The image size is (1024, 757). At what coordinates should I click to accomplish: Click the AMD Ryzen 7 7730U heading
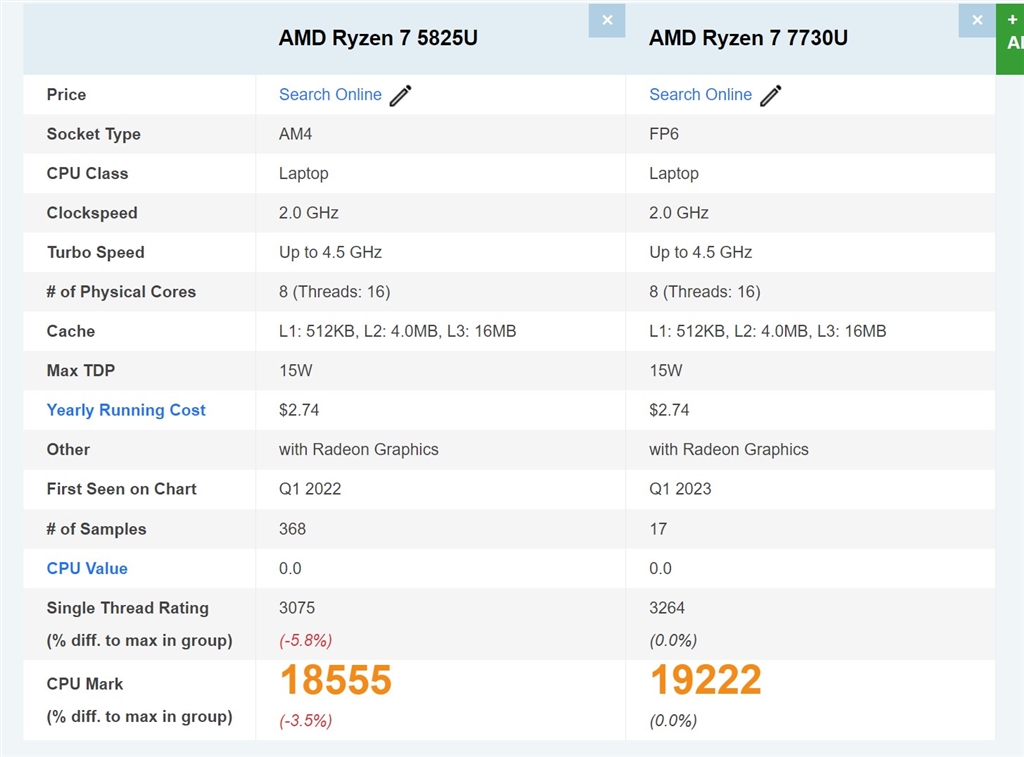[x=748, y=38]
